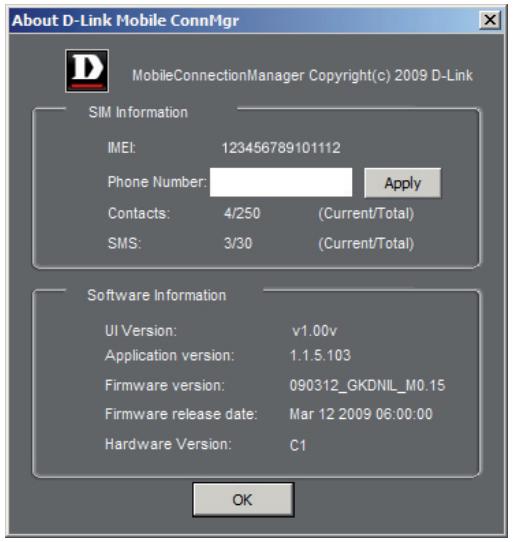This screenshot has width=515, height=542.
Task: Click the Contacts: label
Action: click(x=139, y=213)
